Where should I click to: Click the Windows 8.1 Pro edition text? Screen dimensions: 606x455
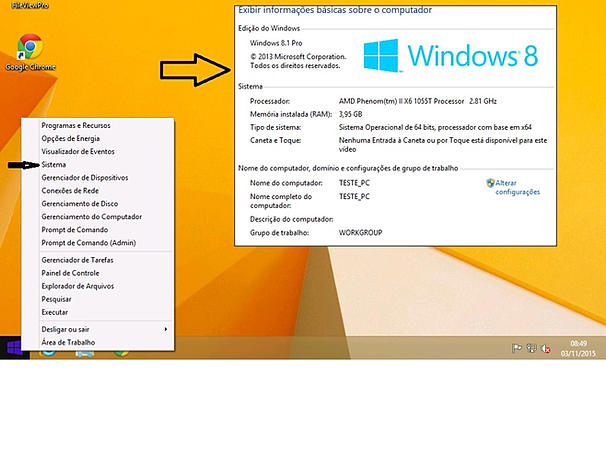point(276,43)
